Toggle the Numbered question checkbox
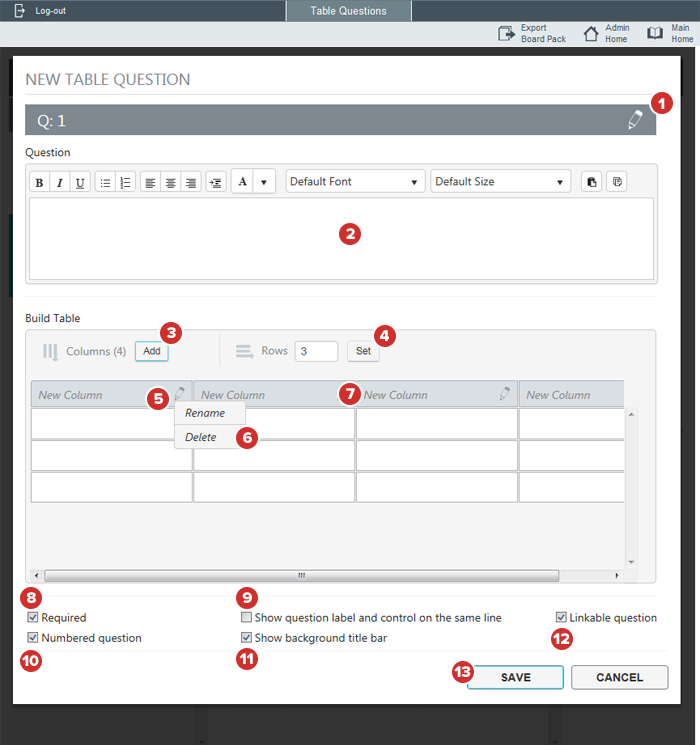Image resolution: width=700 pixels, height=745 pixels. [x=33, y=638]
